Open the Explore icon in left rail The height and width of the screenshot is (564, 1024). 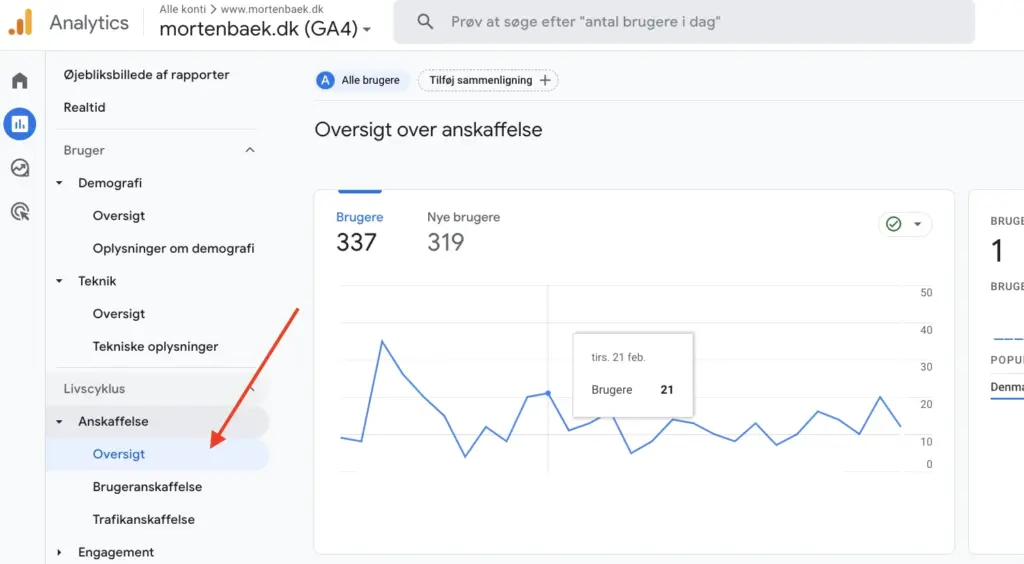(x=20, y=168)
